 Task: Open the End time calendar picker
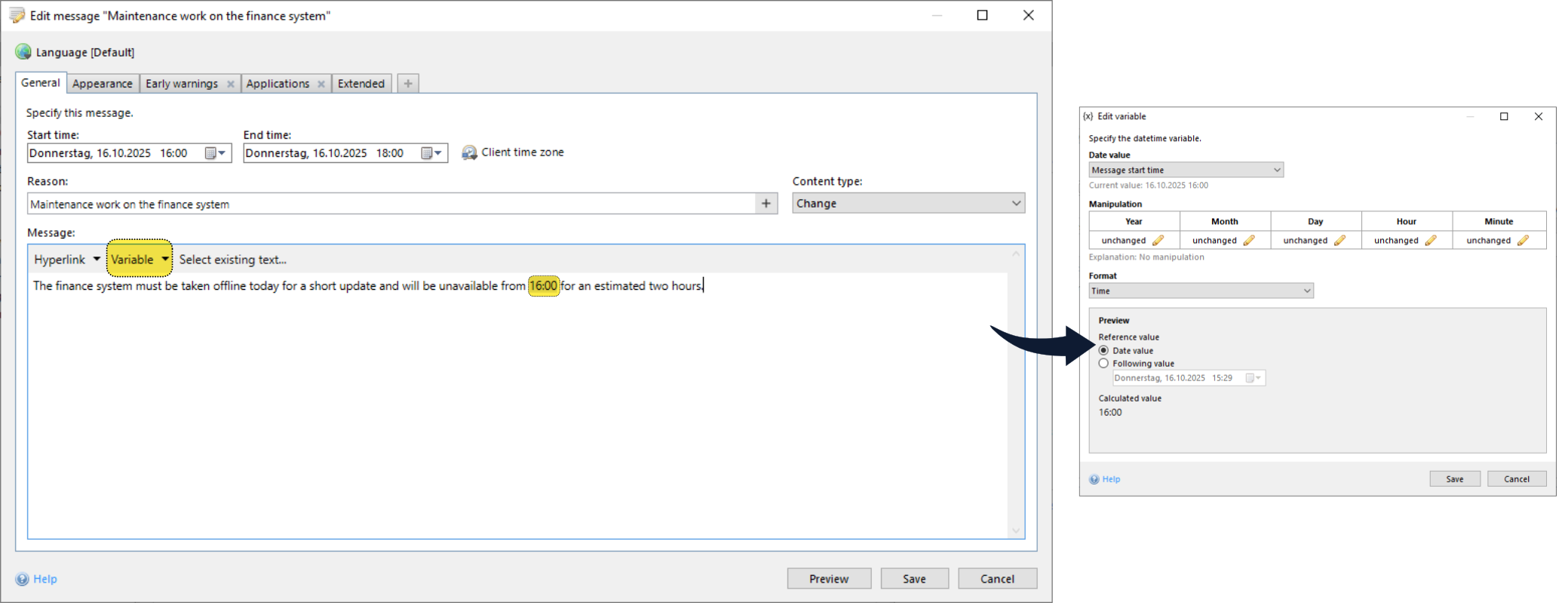(x=431, y=153)
